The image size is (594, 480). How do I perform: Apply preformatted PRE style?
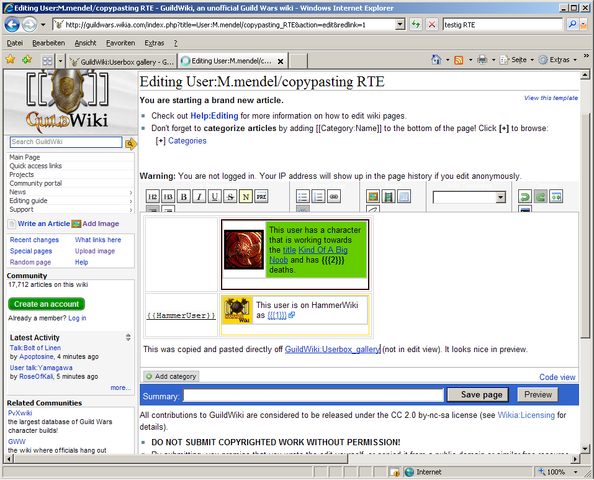(x=261, y=197)
